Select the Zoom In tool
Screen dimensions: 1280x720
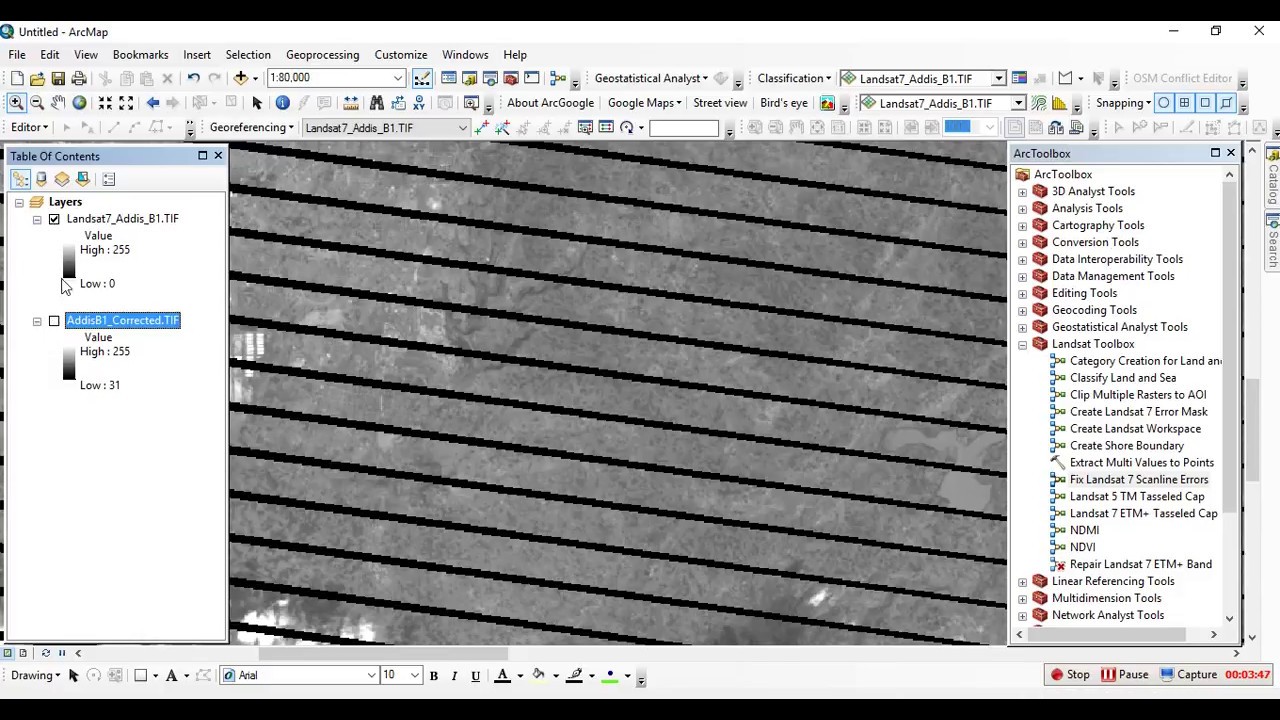16,103
